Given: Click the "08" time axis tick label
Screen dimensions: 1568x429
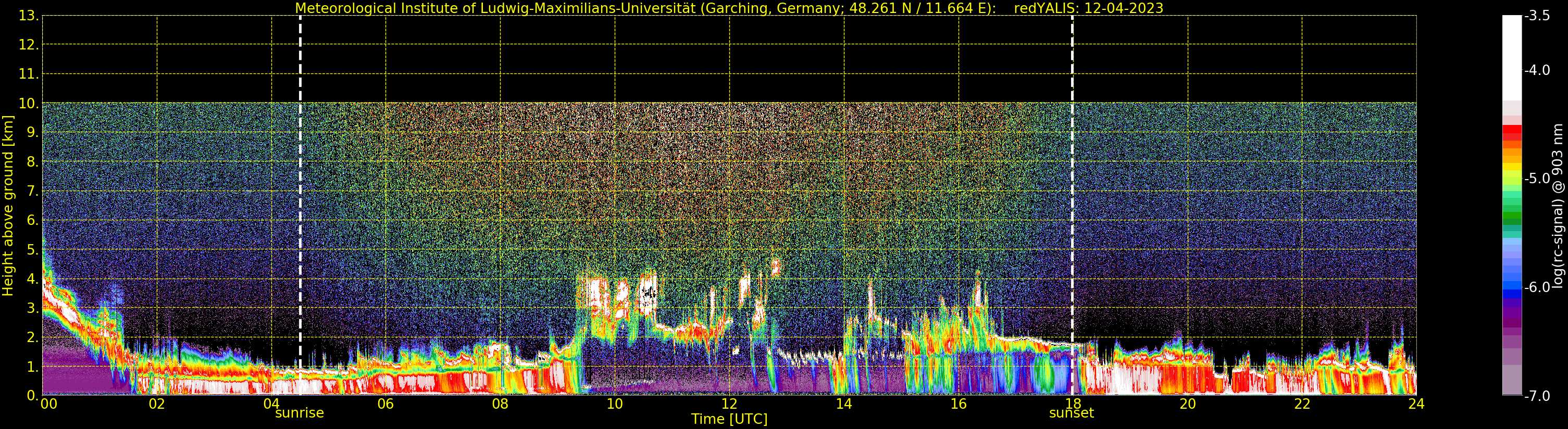Looking at the screenshot, I should [x=500, y=404].
